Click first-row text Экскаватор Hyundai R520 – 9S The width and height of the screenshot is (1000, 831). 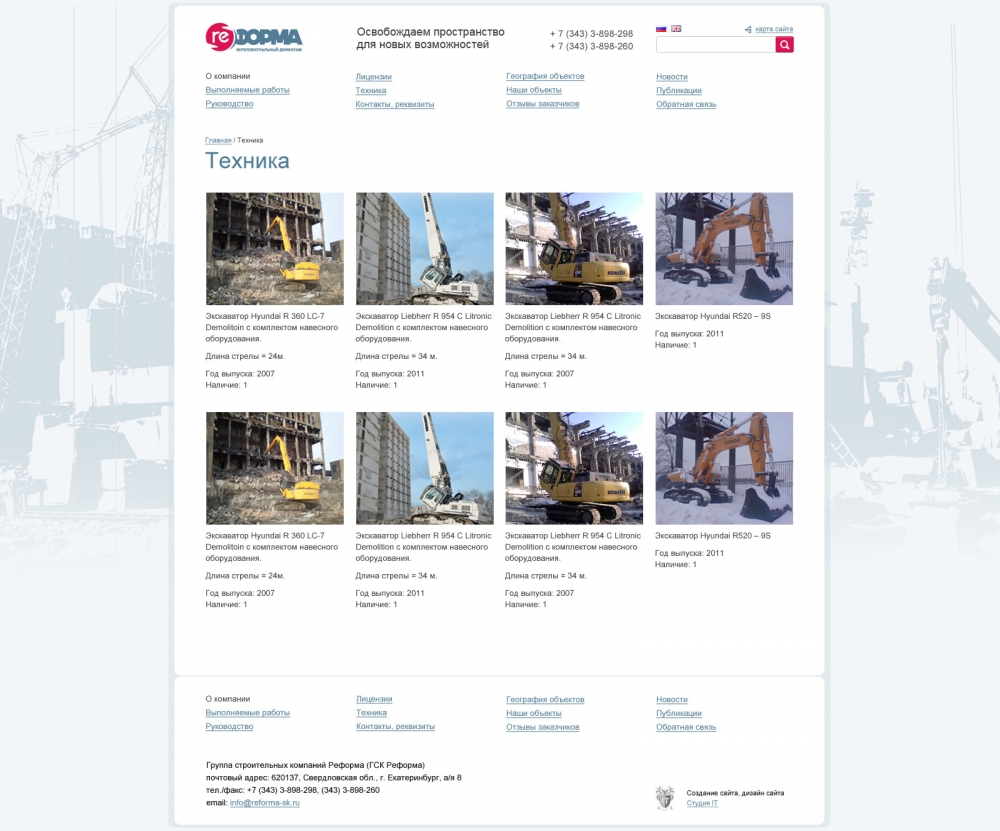pyautogui.click(x=713, y=316)
